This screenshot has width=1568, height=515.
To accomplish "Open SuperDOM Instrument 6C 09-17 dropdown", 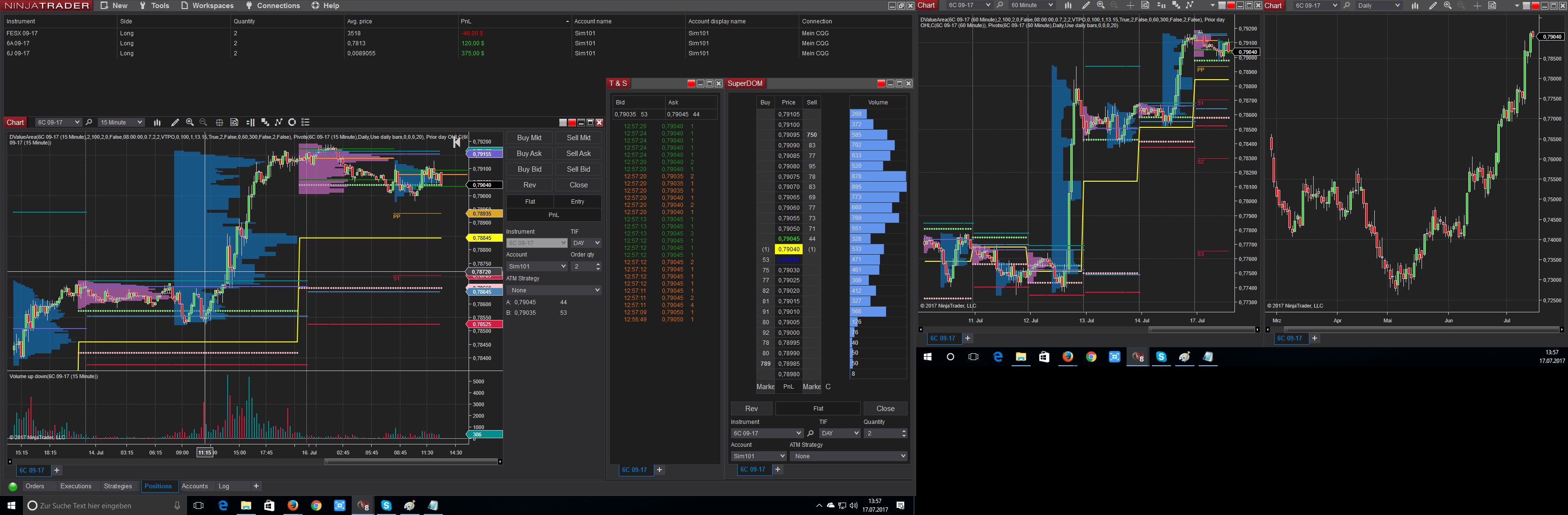I will point(767,433).
